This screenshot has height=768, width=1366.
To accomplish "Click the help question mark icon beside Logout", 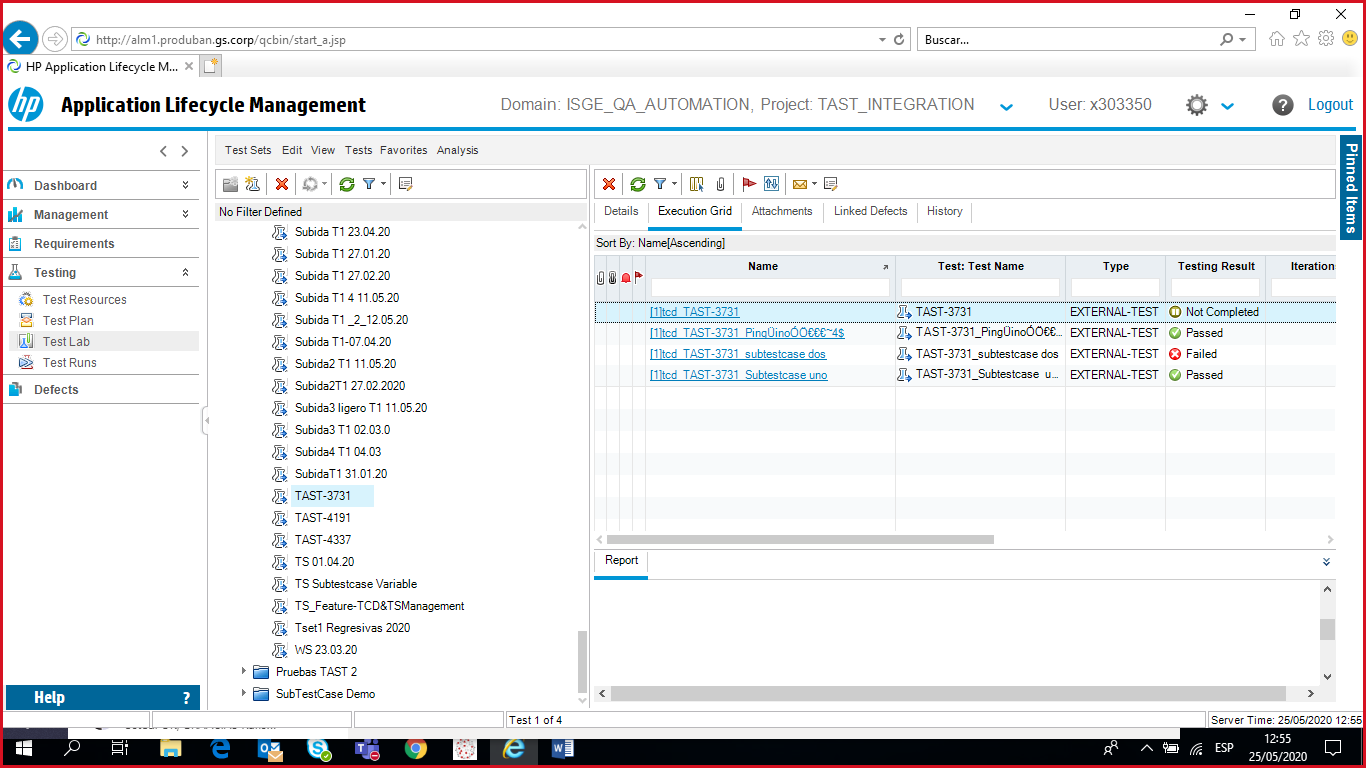I will [1283, 105].
